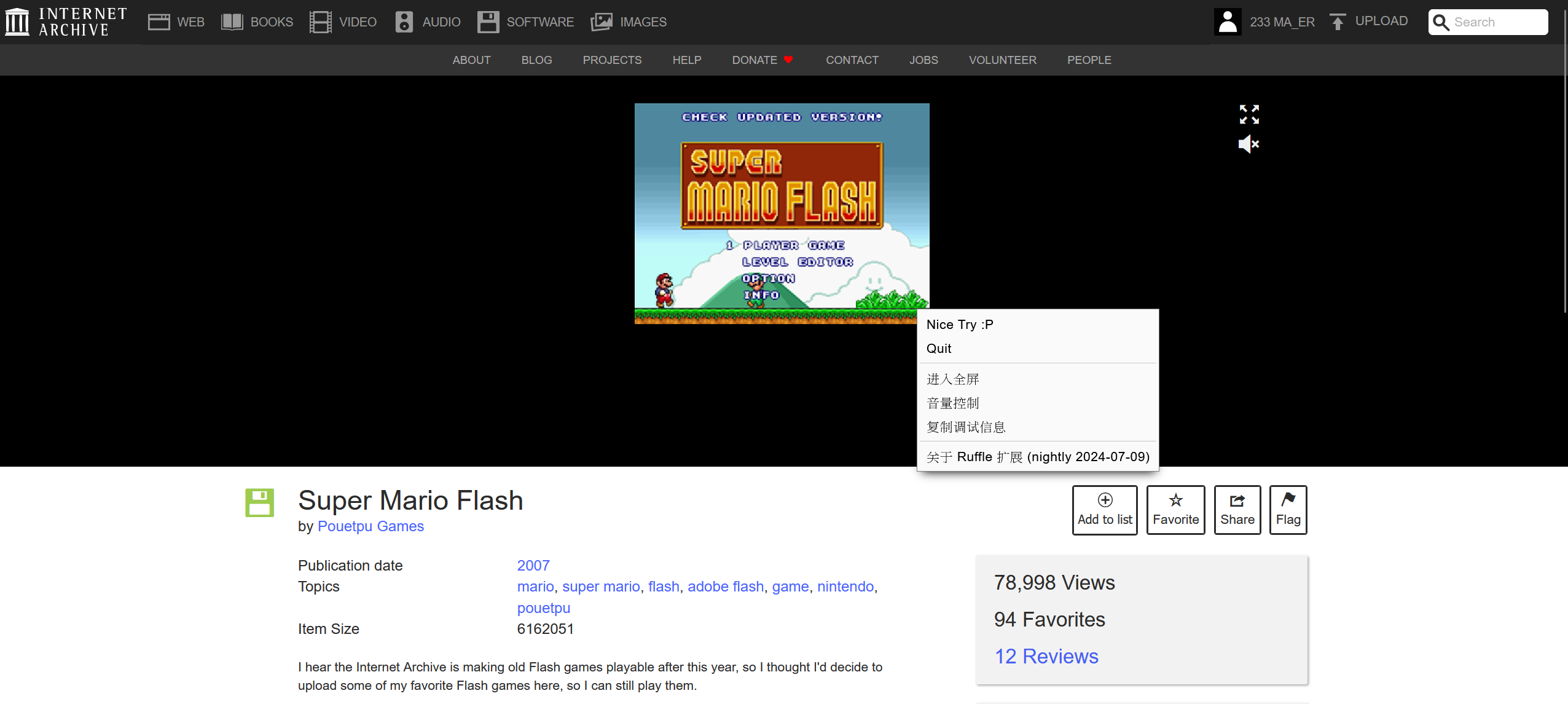The image size is (1568, 704).
Task: Open the Web section icon
Action: (159, 22)
